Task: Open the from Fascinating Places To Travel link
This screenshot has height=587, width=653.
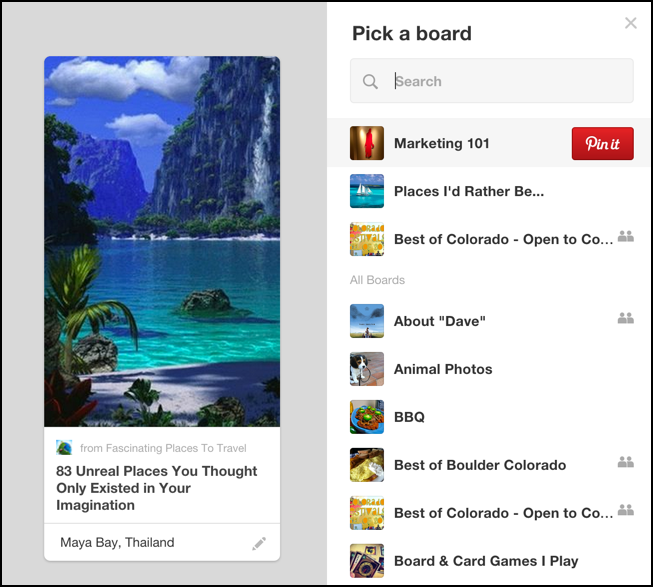Action: tap(163, 448)
